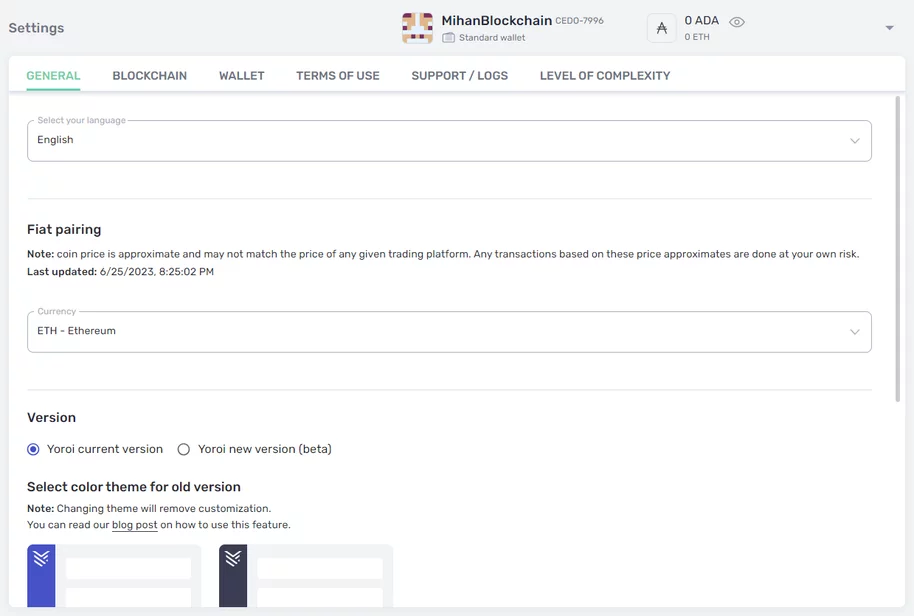914x616 pixels.
Task: Click the standard wallet type icon
Action: (449, 38)
